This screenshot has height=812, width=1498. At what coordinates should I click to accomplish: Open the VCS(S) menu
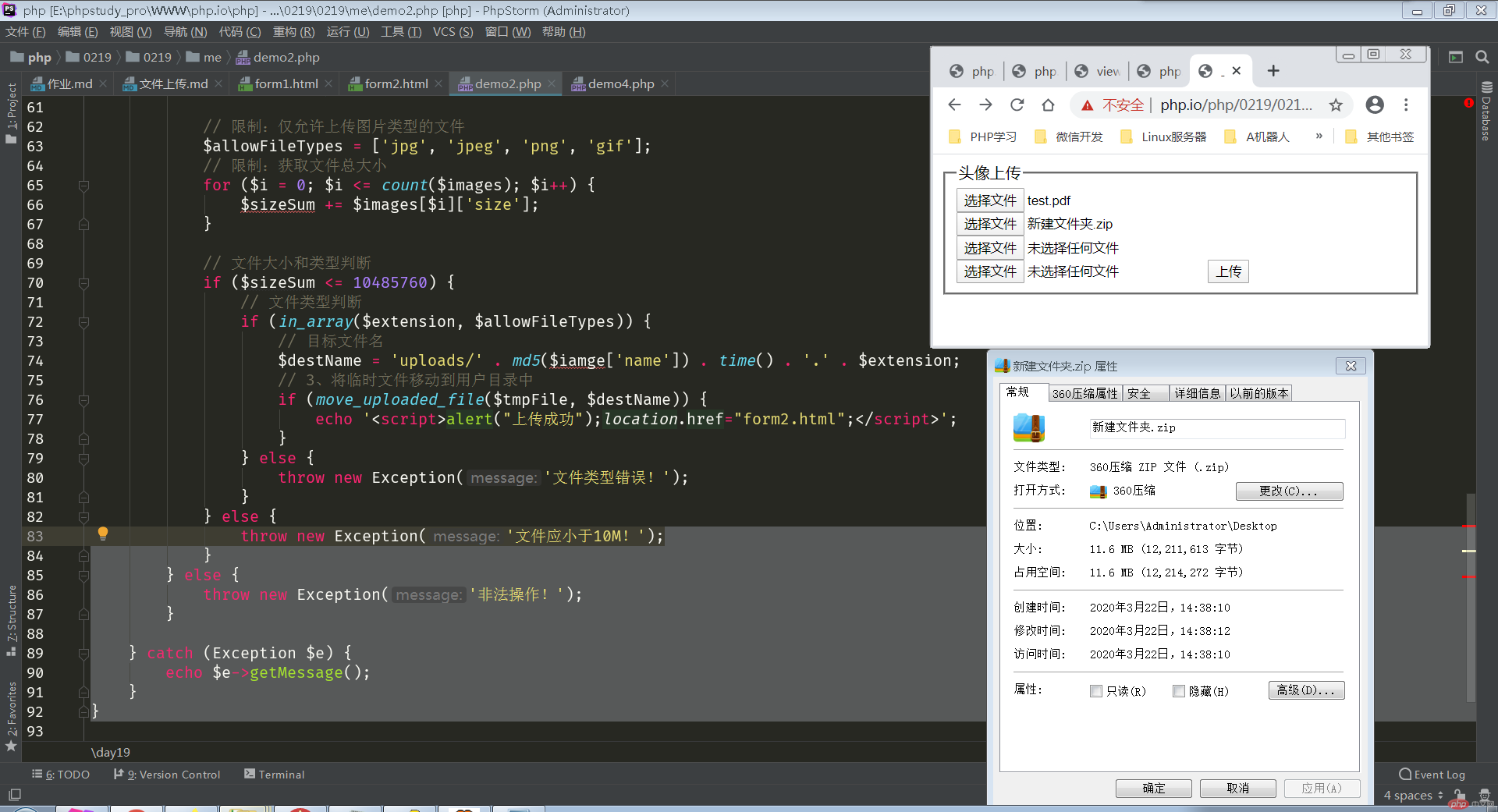(x=453, y=32)
